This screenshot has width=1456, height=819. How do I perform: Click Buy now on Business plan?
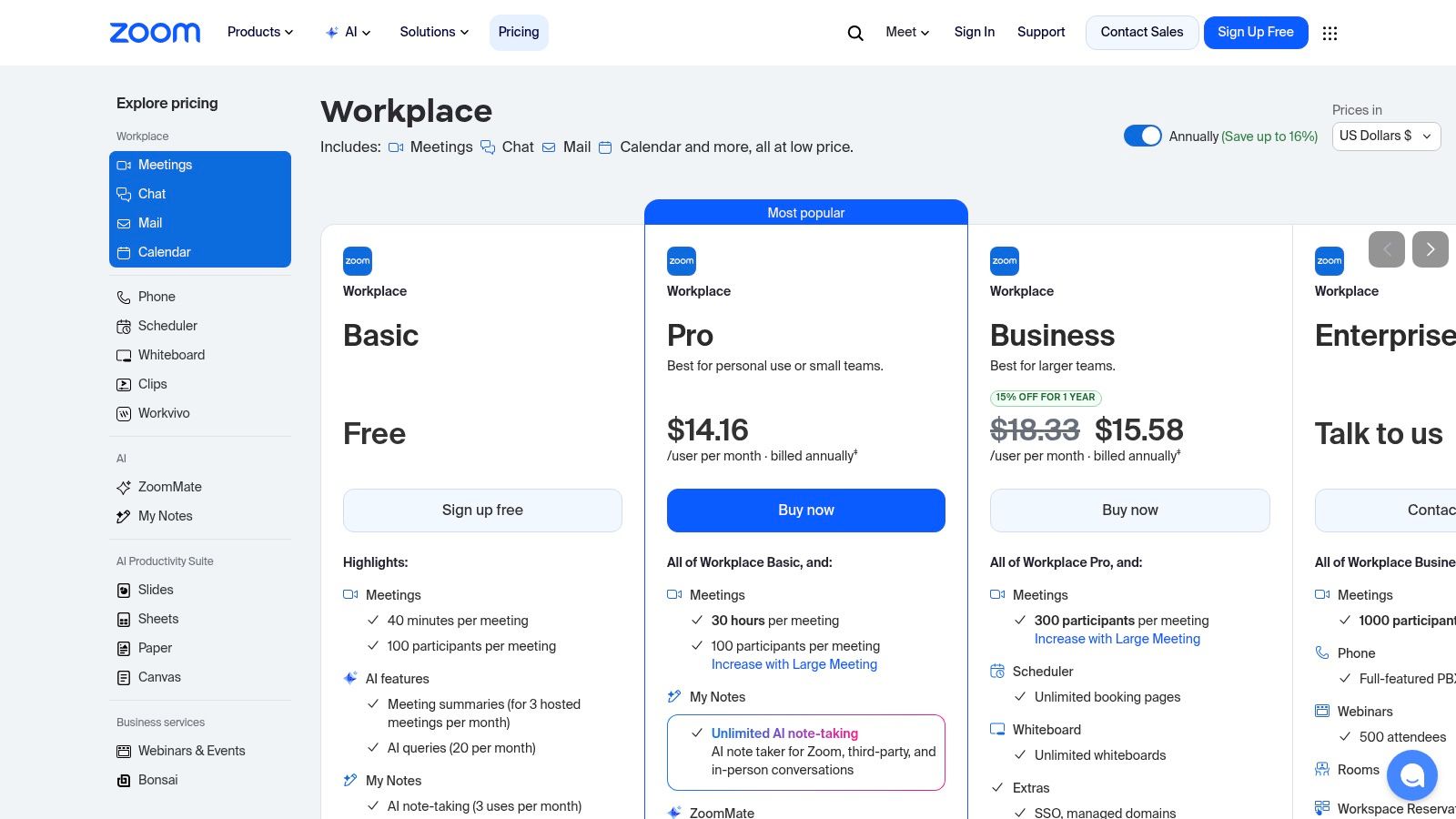point(1130,511)
